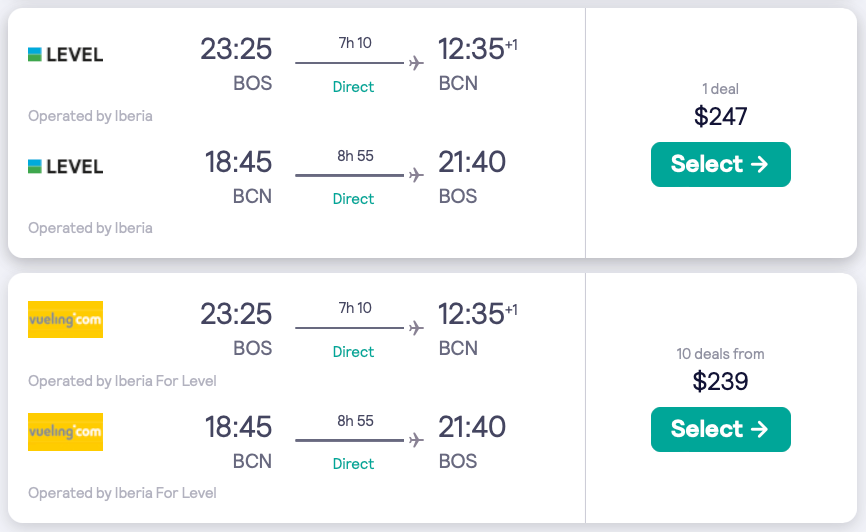Viewport: 866px width, 532px height.
Task: Click the LEVEL logo on outbound flight
Action: click(x=65, y=54)
